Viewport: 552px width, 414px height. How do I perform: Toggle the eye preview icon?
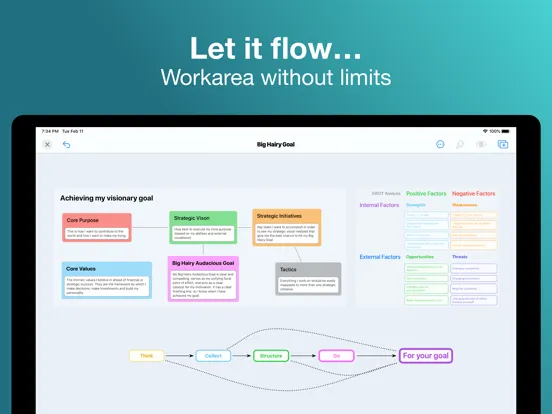point(481,144)
